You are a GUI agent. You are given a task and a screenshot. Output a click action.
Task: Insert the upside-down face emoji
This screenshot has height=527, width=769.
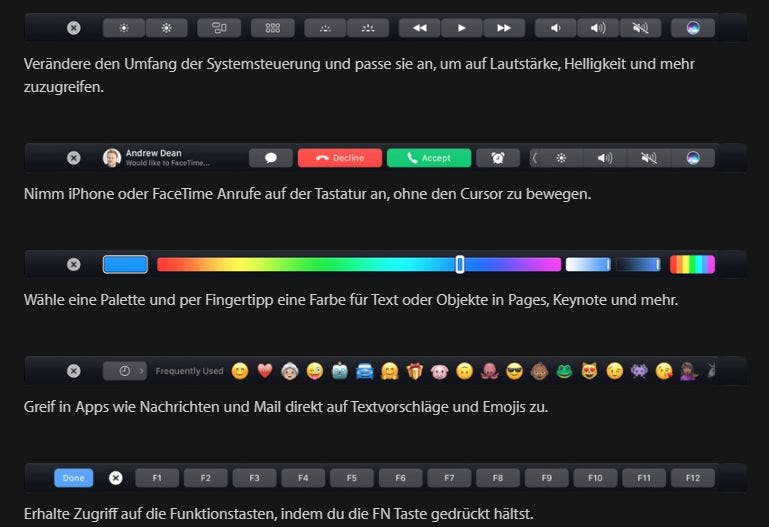[x=464, y=372]
